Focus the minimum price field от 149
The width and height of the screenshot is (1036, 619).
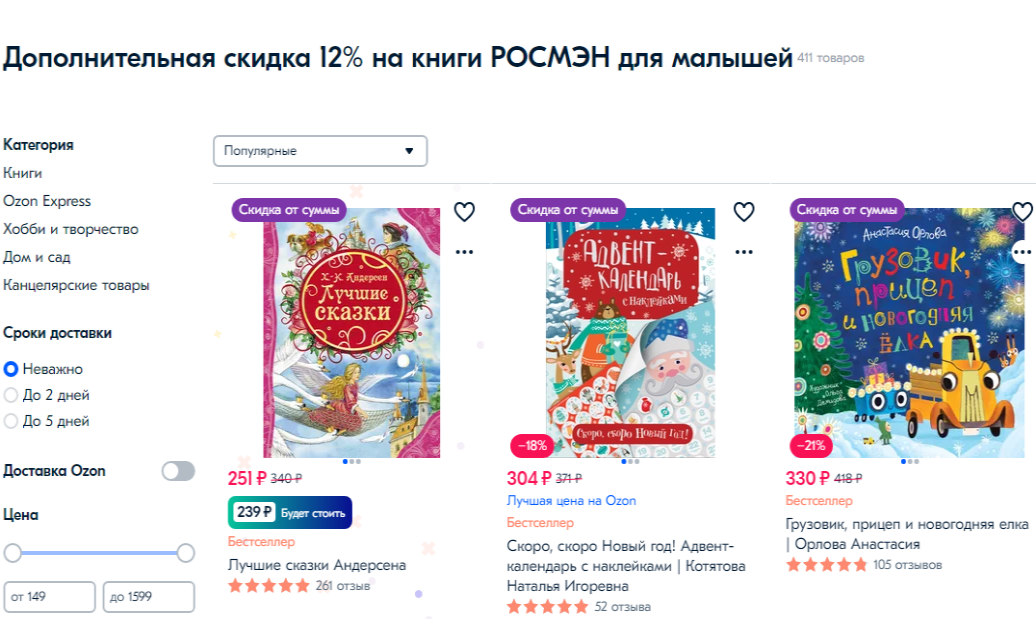(x=50, y=597)
